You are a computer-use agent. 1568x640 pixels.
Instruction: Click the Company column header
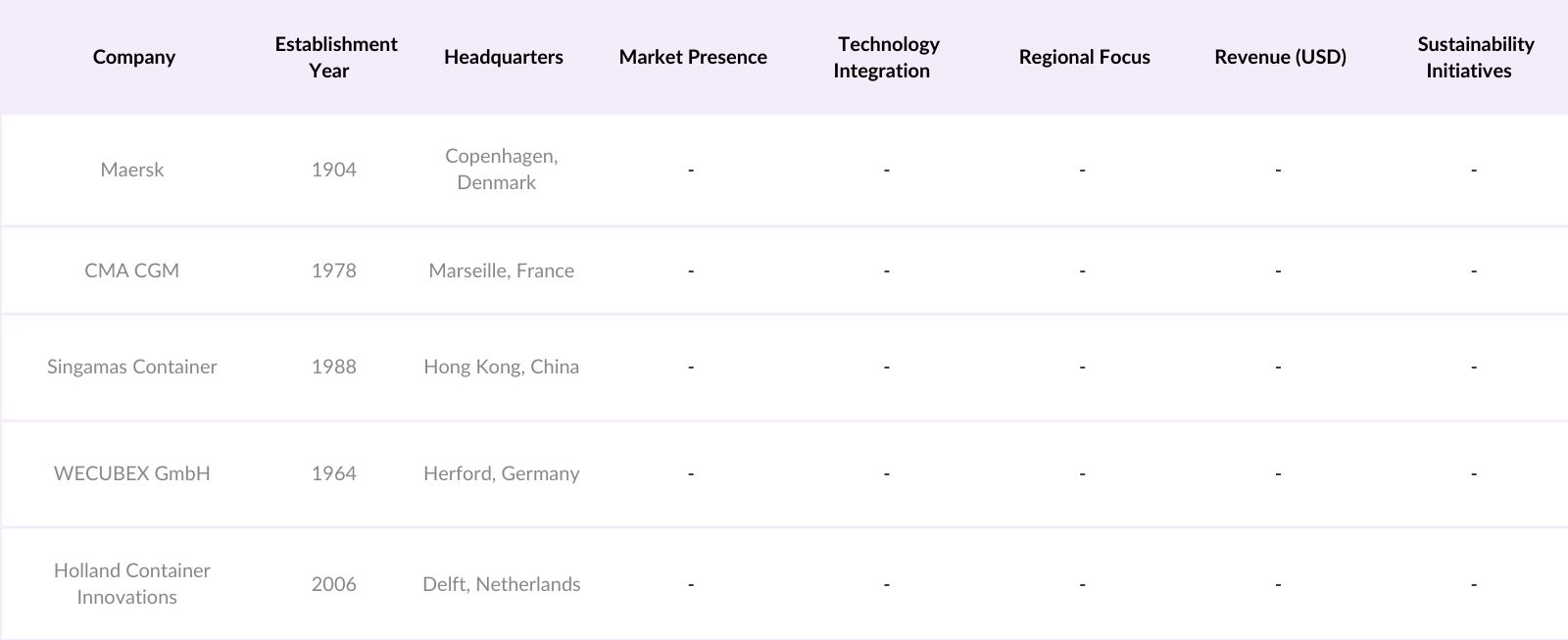coord(134,57)
